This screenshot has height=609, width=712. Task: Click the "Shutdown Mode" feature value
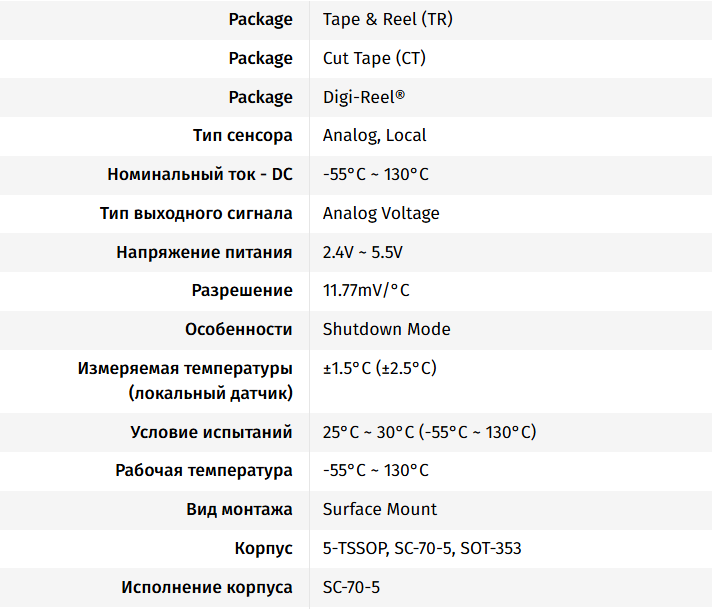point(386,329)
